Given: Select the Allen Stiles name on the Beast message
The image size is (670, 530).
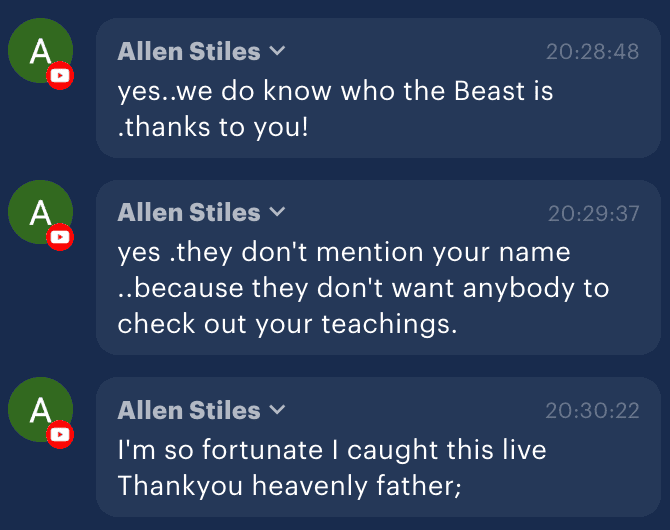Looking at the screenshot, I should tap(189, 52).
